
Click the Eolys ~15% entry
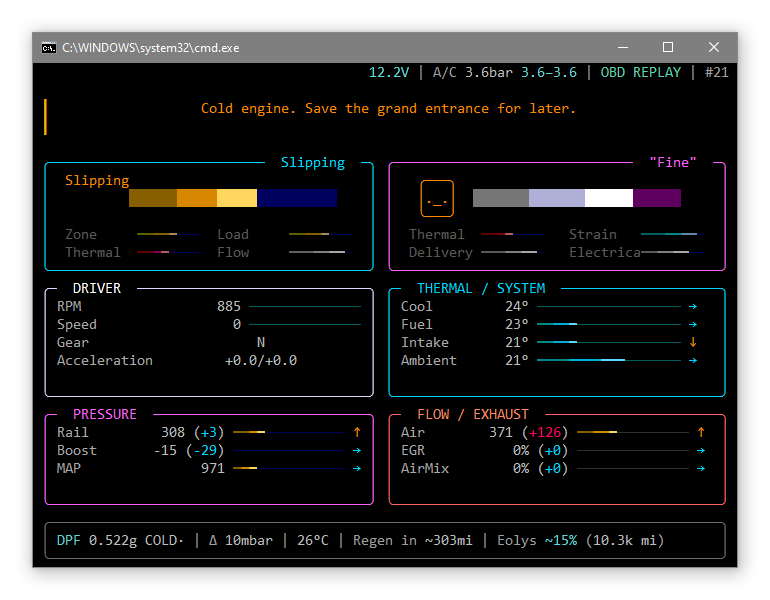537,541
